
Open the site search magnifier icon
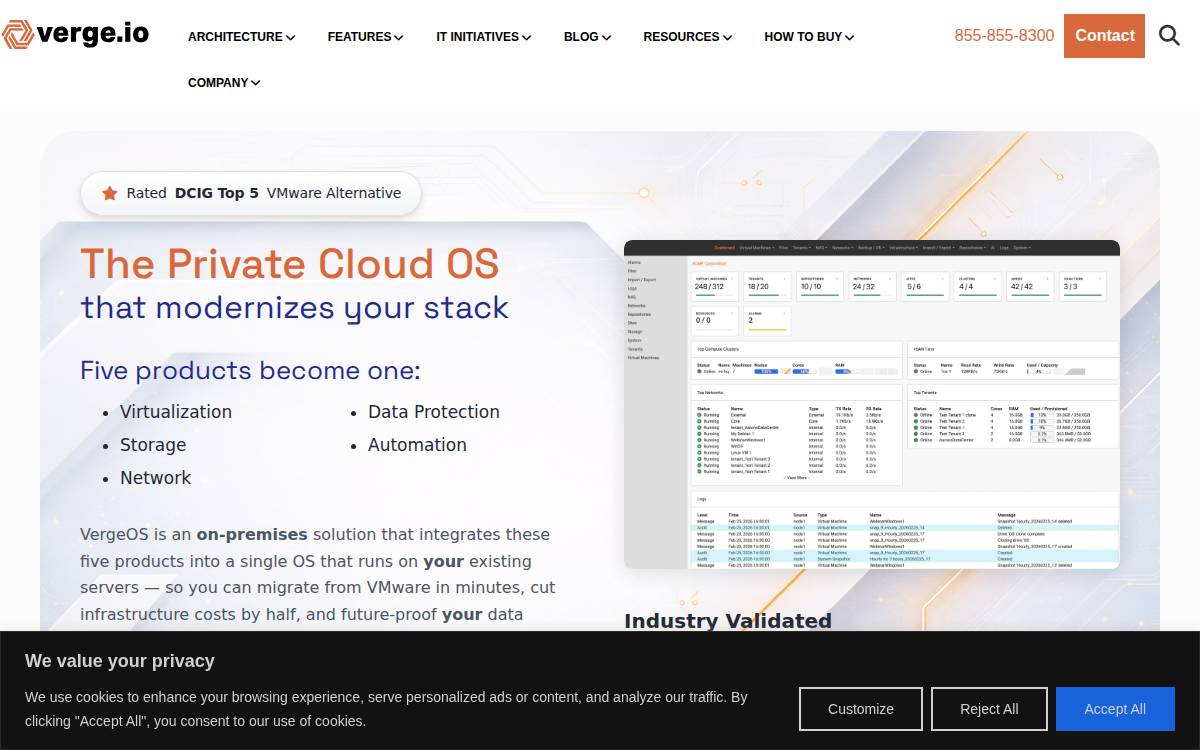tap(1170, 36)
